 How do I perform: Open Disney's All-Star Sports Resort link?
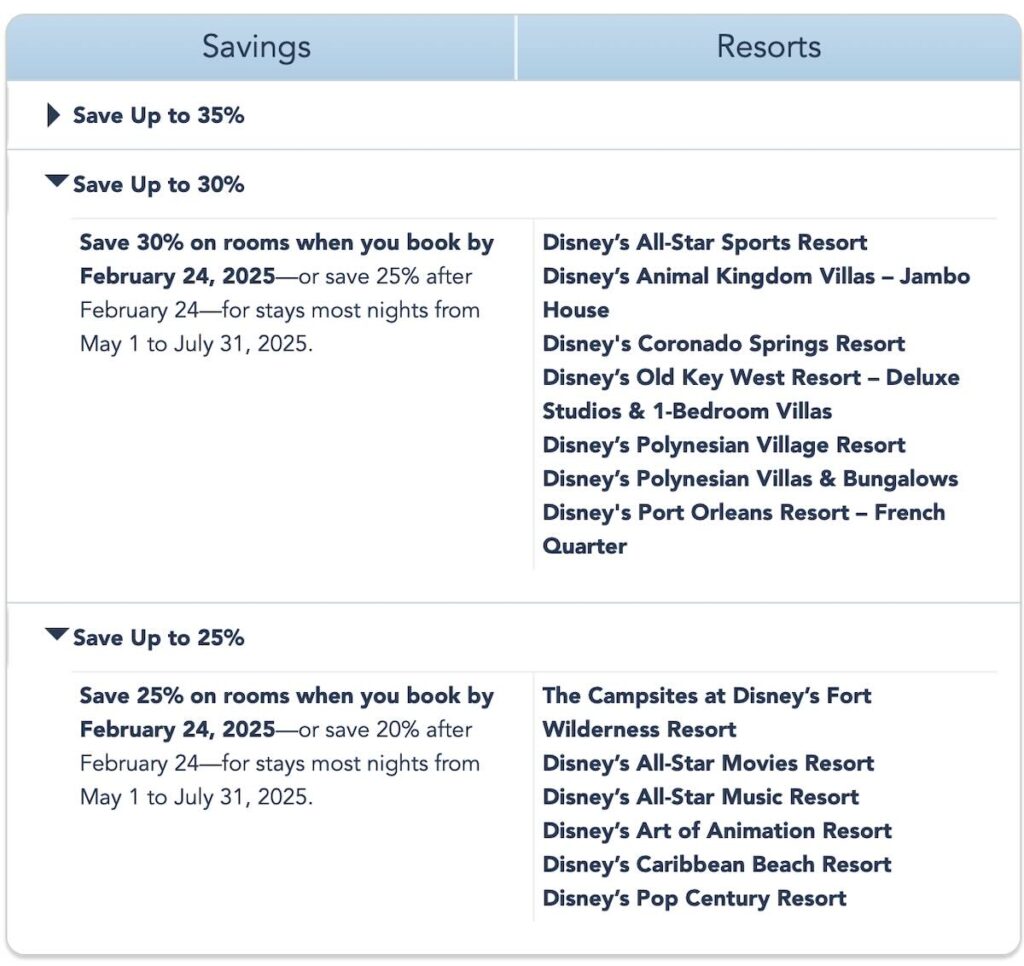[x=705, y=242]
